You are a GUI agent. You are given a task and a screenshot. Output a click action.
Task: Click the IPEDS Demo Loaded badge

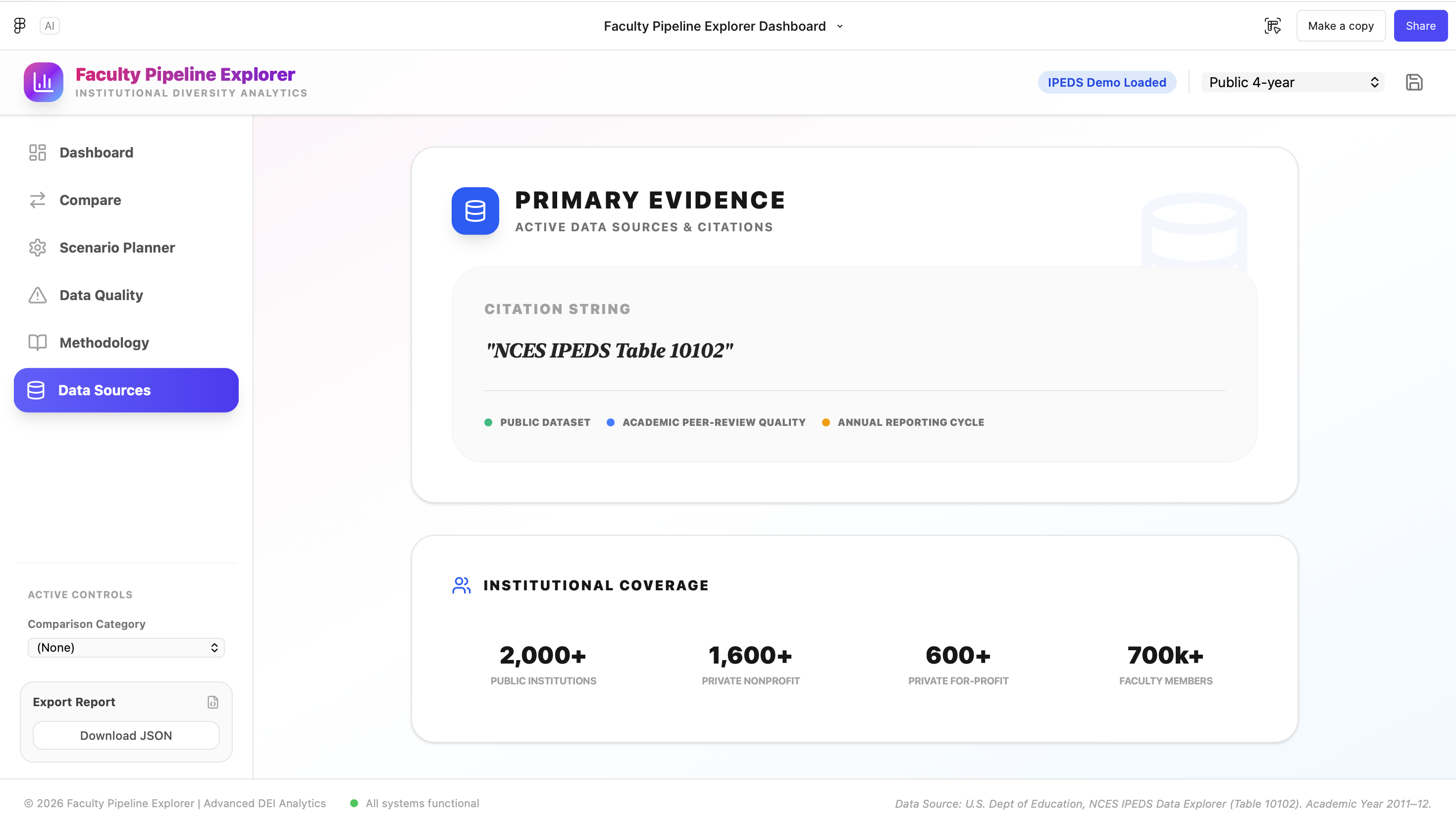tap(1106, 82)
